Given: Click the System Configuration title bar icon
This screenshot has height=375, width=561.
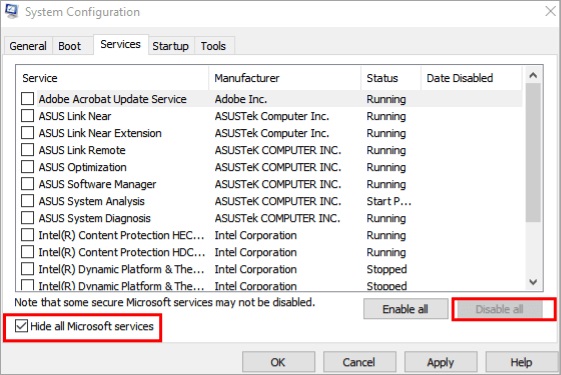Looking at the screenshot, I should click(x=12, y=11).
